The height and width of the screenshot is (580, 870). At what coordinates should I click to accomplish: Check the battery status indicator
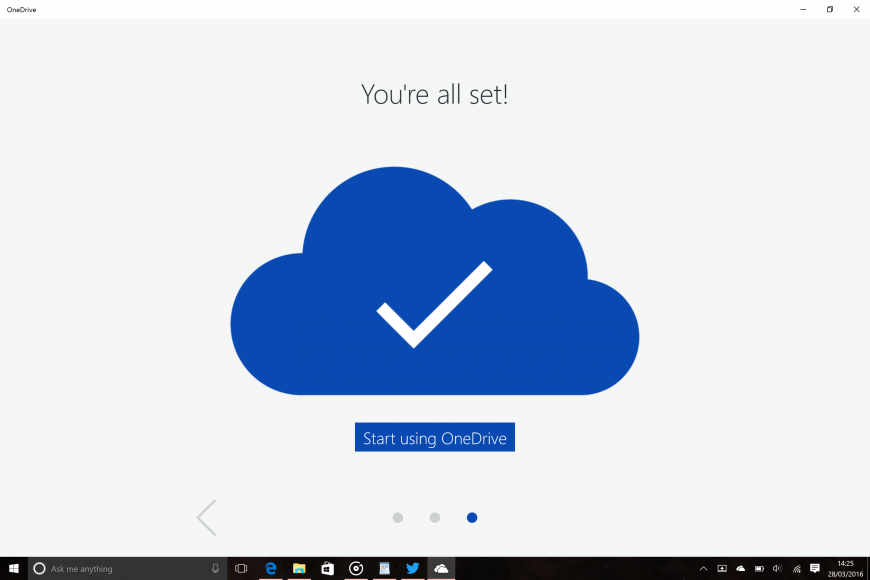coord(758,568)
